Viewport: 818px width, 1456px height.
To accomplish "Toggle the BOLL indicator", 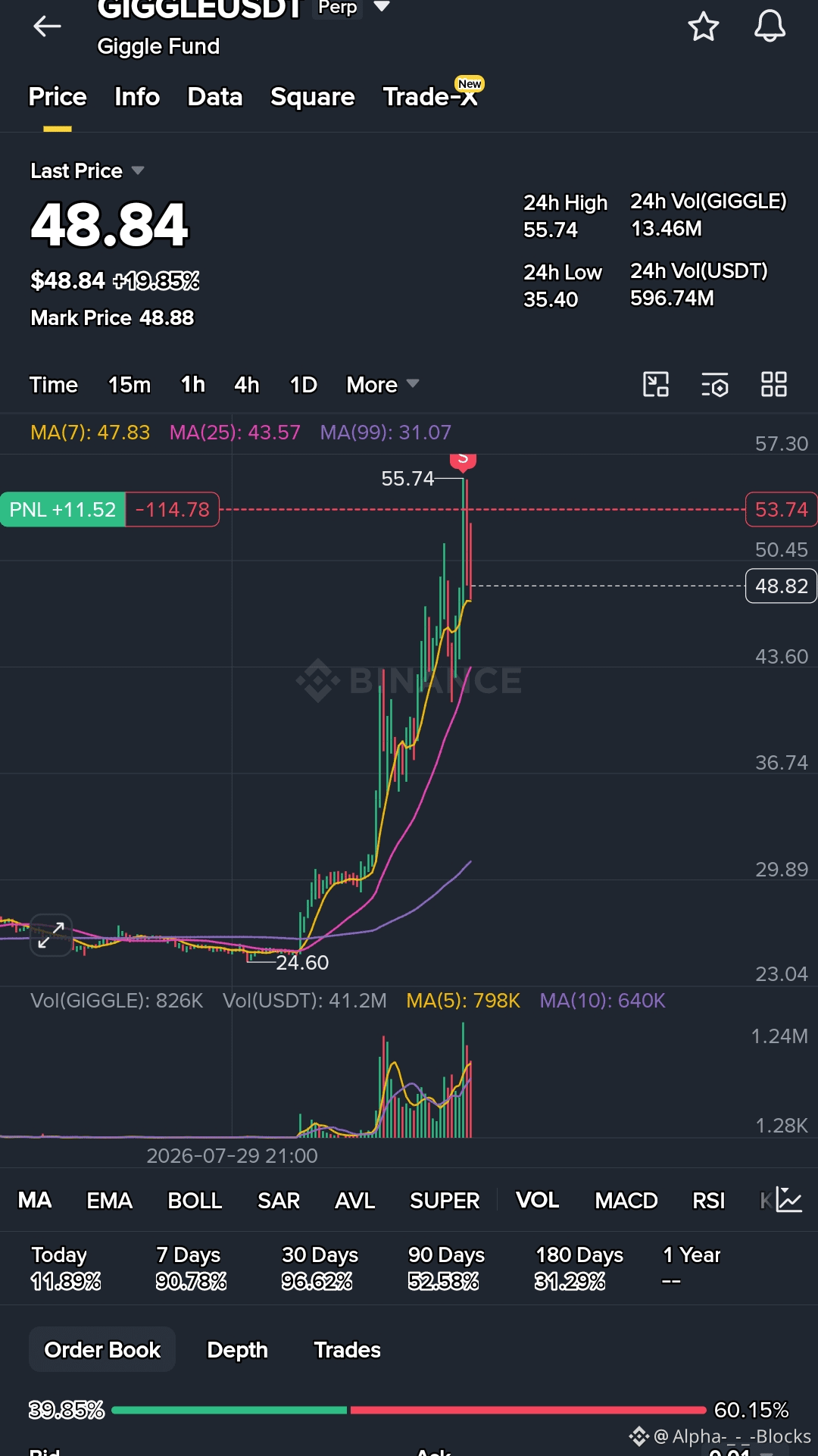I will click(x=195, y=1200).
